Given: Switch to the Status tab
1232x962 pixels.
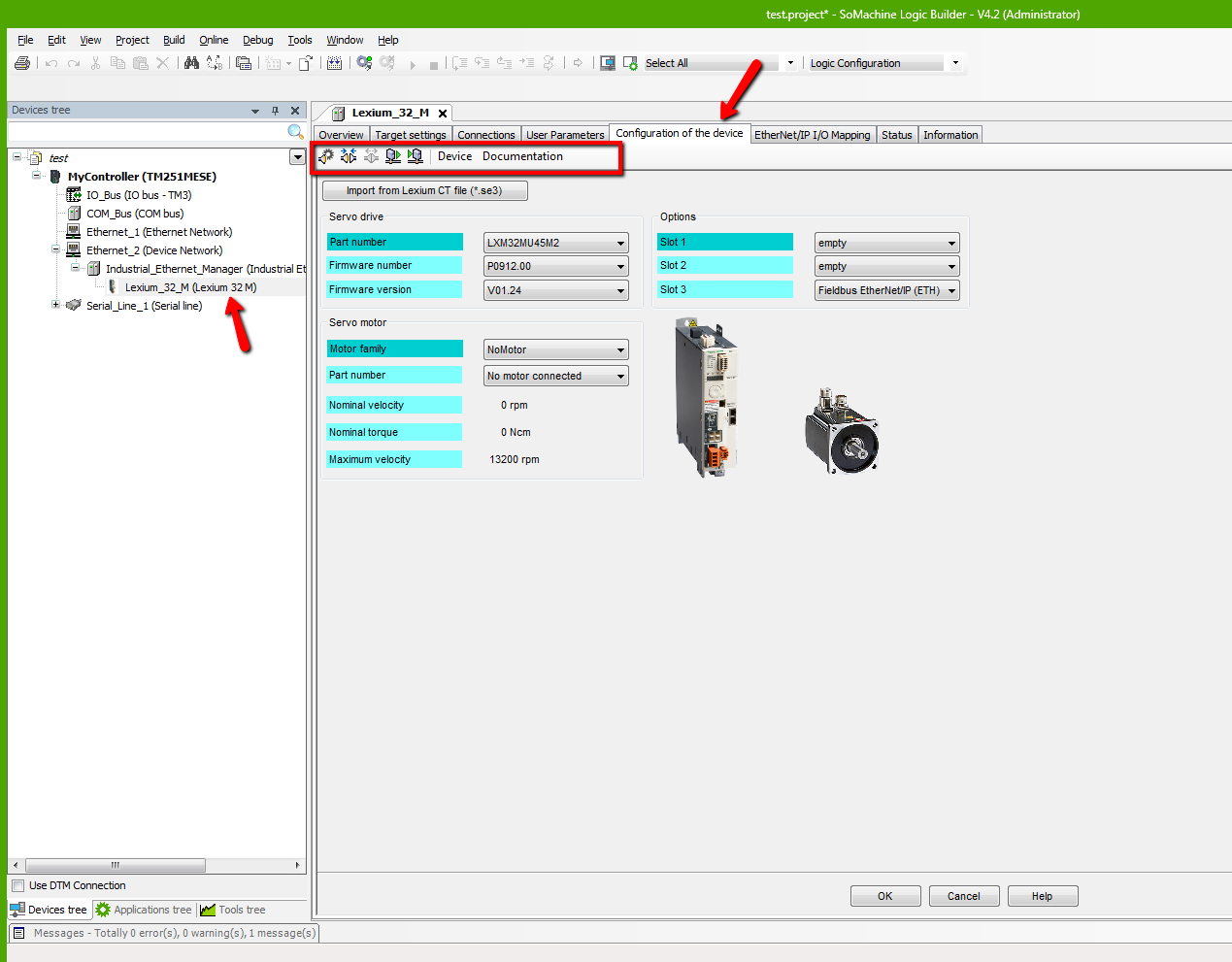Looking at the screenshot, I should [897, 135].
